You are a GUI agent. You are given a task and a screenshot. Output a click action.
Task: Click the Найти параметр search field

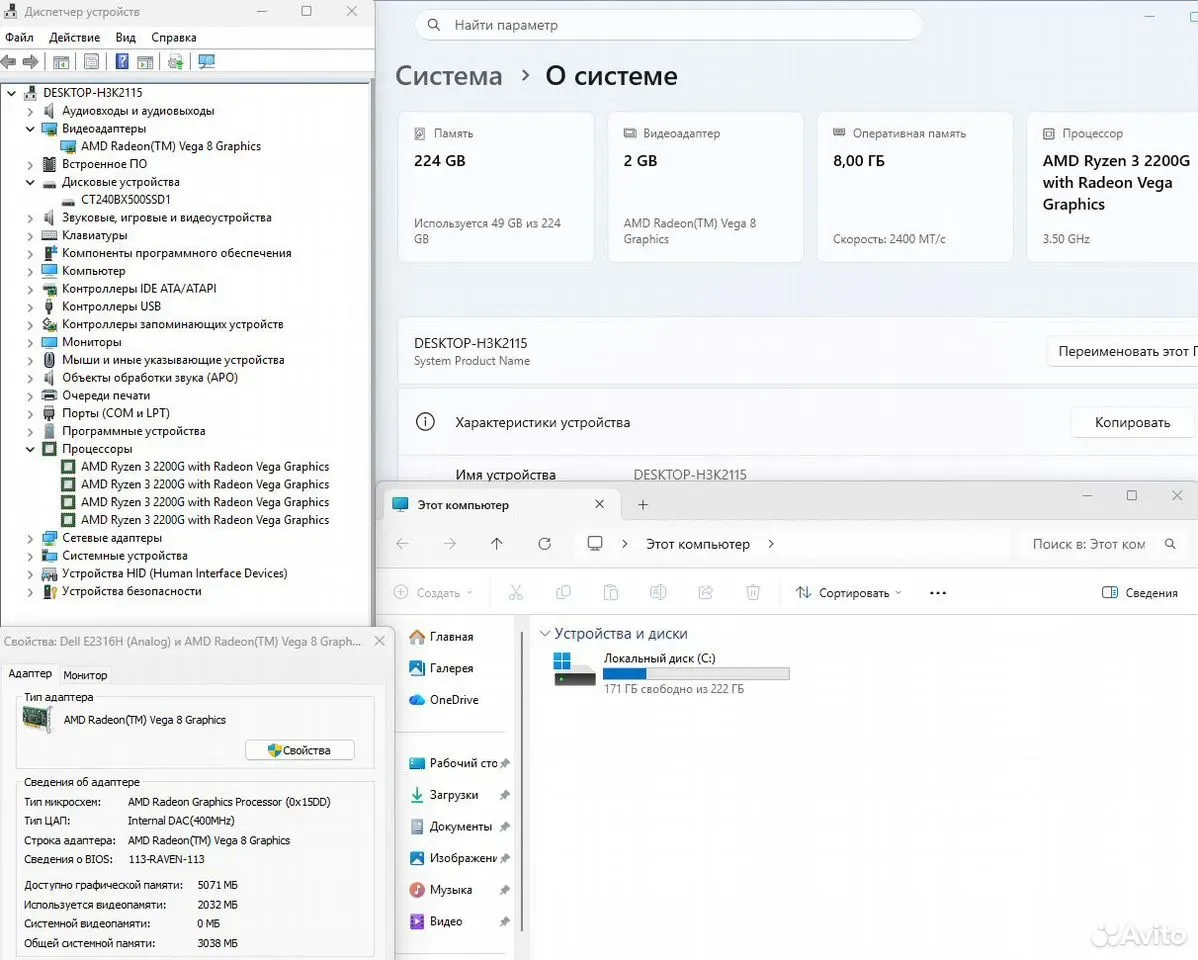[669, 25]
